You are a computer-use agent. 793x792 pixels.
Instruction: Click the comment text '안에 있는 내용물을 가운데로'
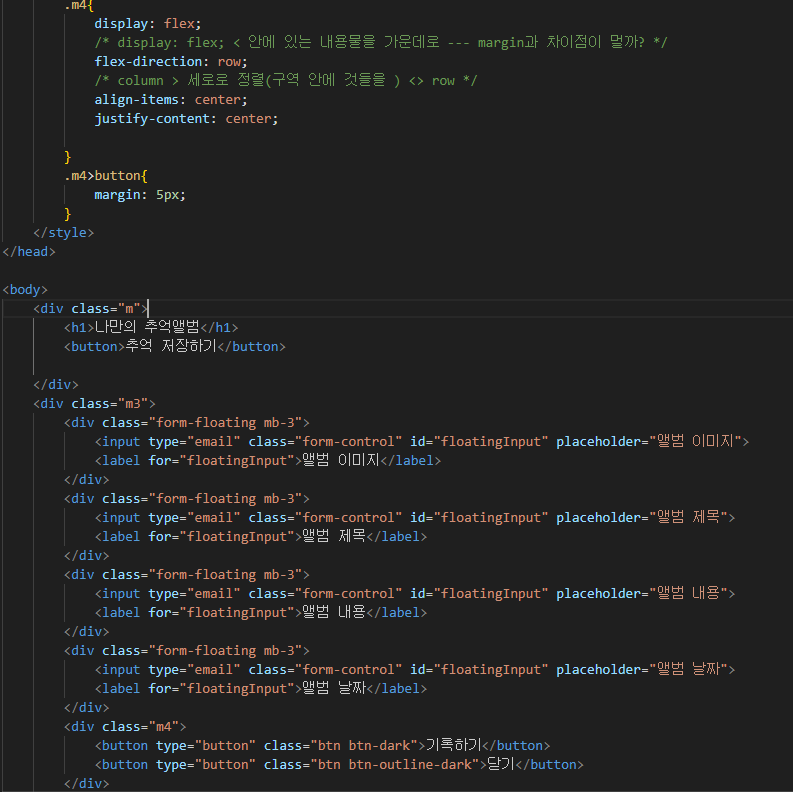(x=343, y=42)
